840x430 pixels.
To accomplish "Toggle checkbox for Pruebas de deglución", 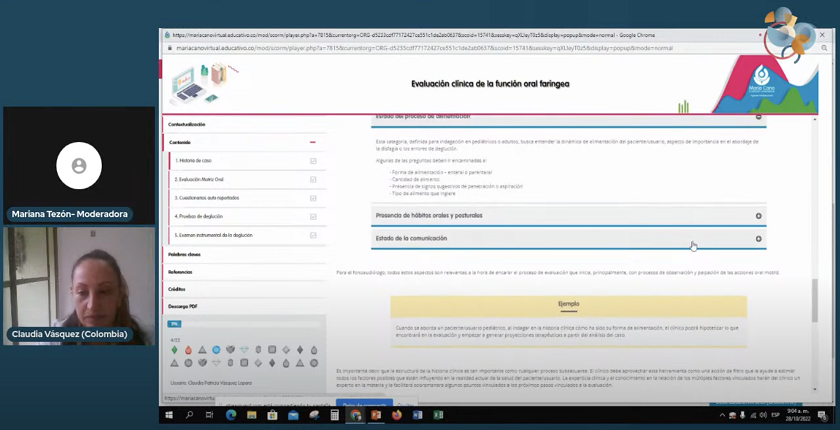I will point(313,217).
